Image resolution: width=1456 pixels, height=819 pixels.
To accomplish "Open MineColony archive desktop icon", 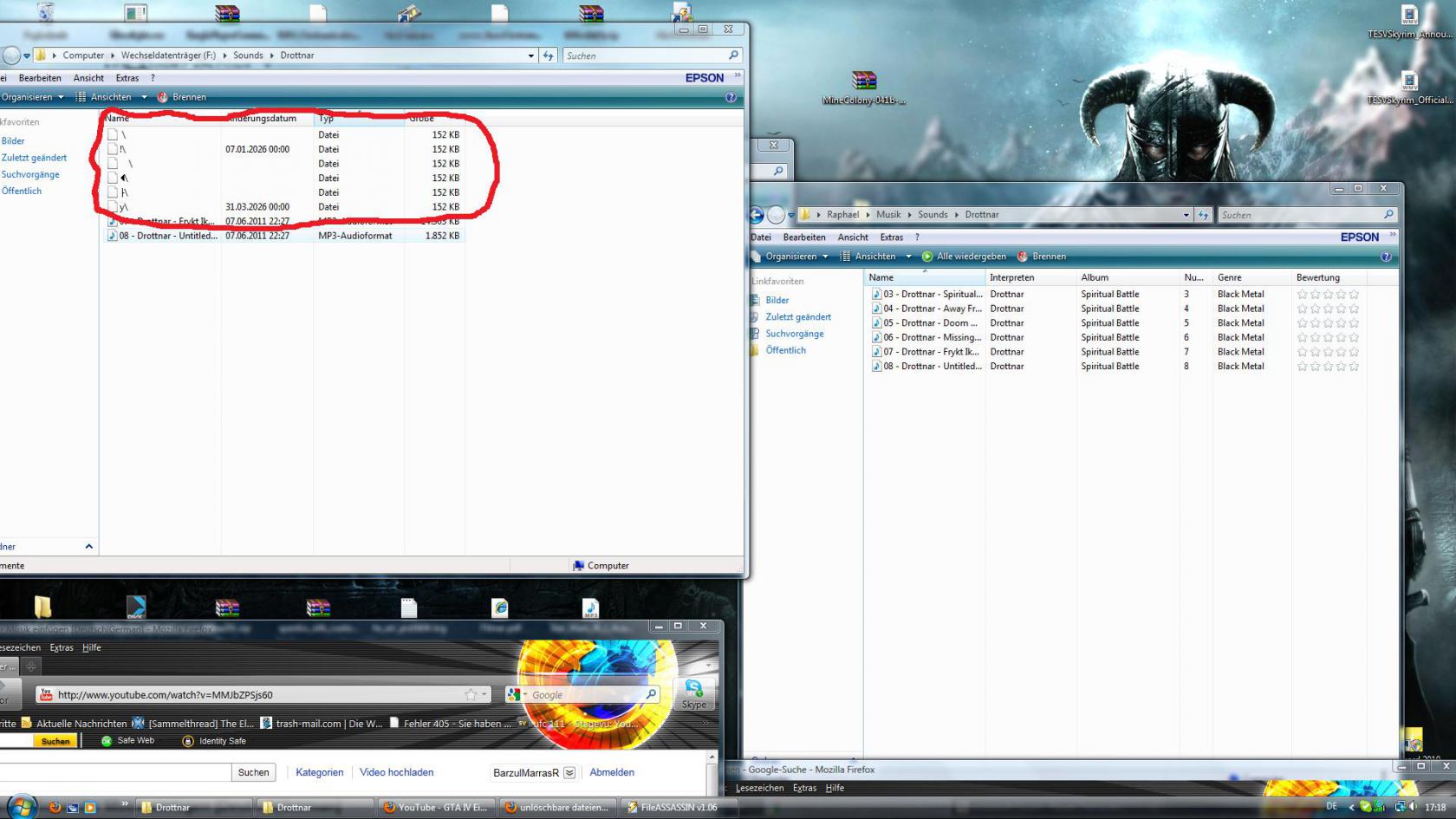I will pyautogui.click(x=864, y=82).
